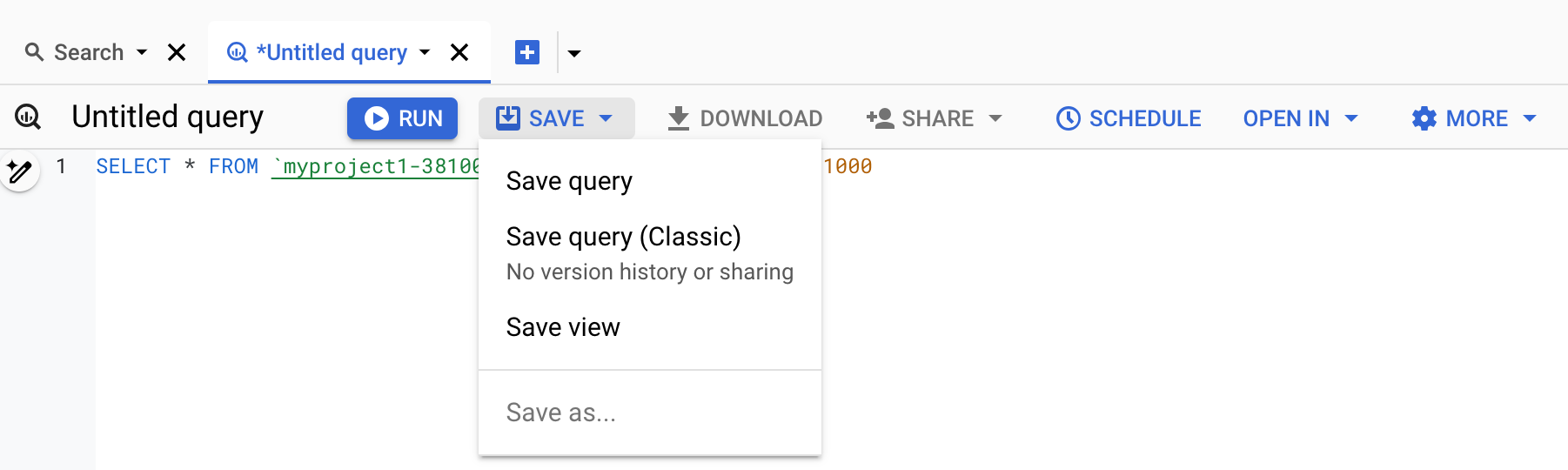Click the magnifier icon on Search tab
This screenshot has width=1568, height=470.
coord(35,52)
